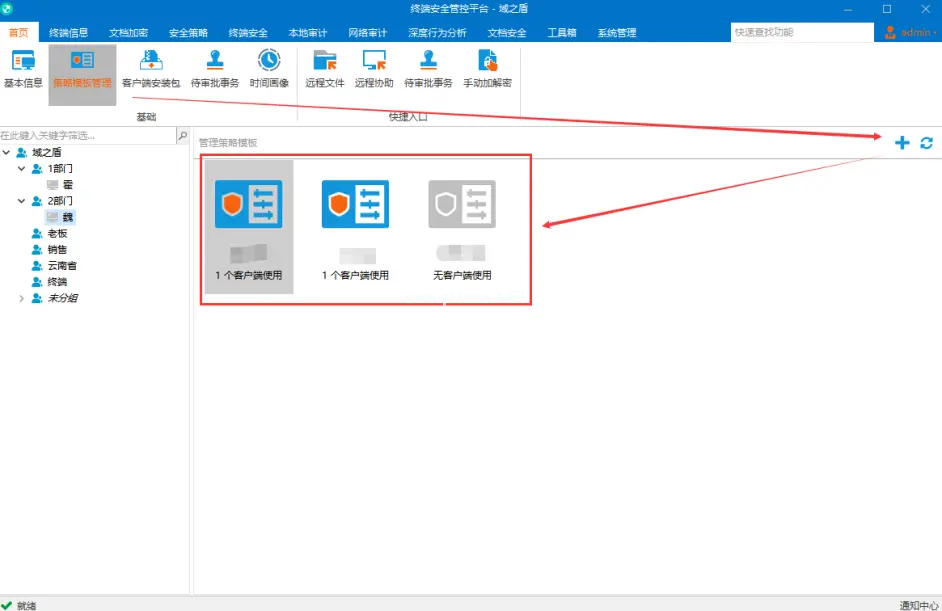Open 基本信息 in the ribbon
The image size is (942, 611).
pos(23,68)
